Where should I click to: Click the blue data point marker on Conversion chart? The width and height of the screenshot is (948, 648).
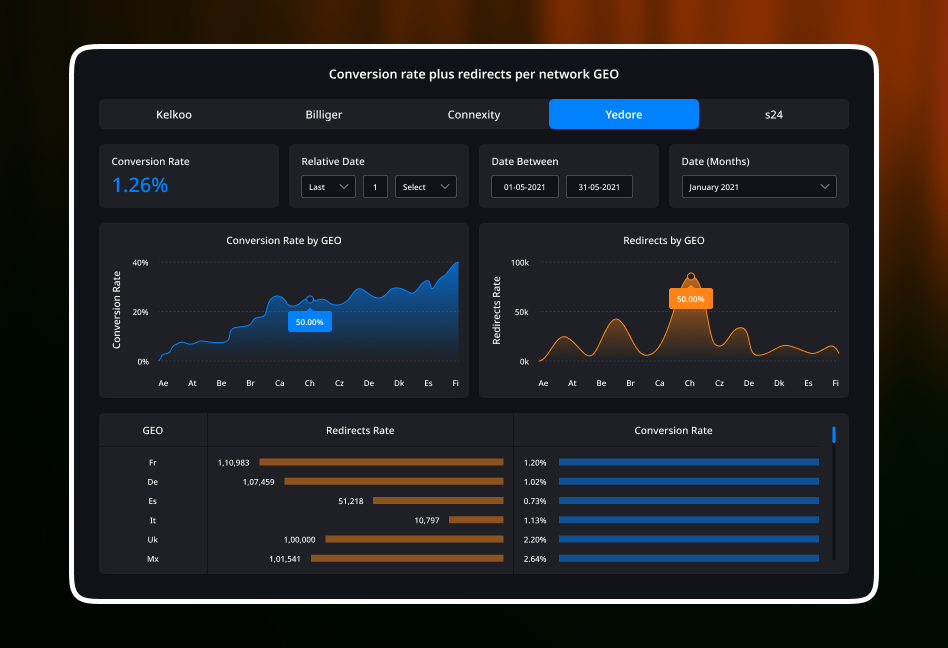click(310, 299)
